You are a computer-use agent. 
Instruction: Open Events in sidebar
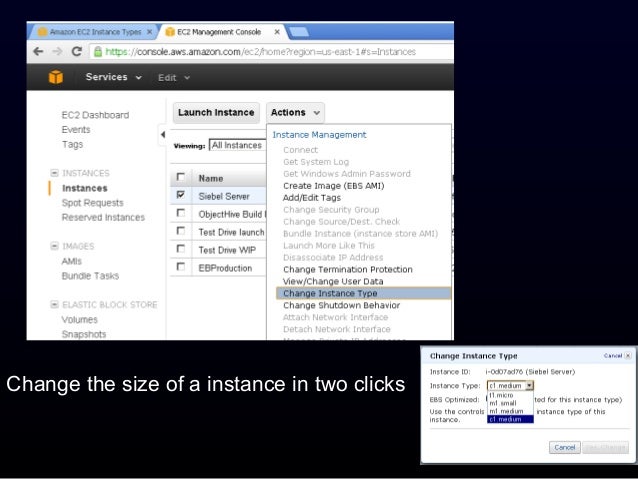tap(76, 129)
